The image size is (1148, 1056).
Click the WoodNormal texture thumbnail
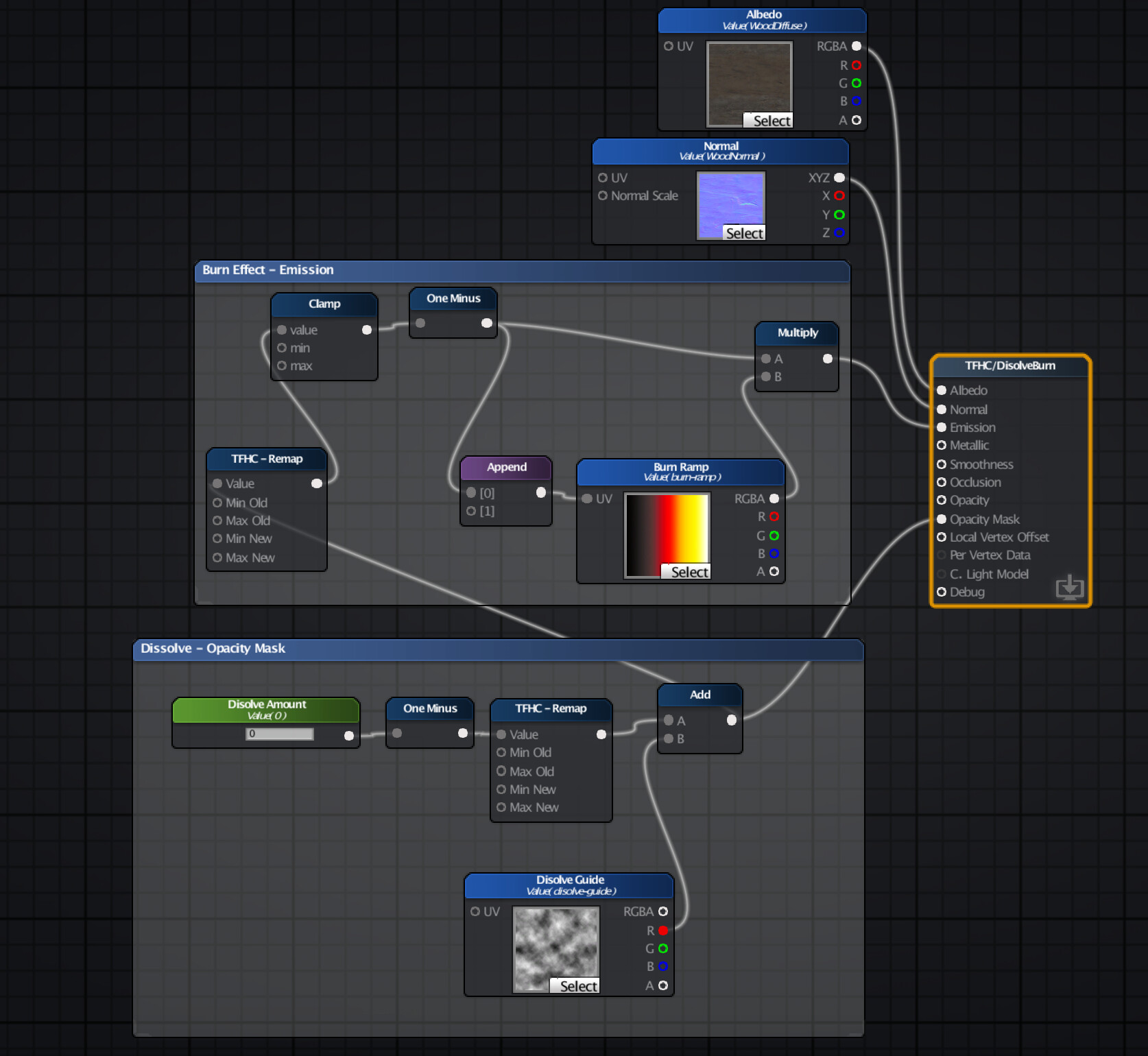tap(730, 205)
